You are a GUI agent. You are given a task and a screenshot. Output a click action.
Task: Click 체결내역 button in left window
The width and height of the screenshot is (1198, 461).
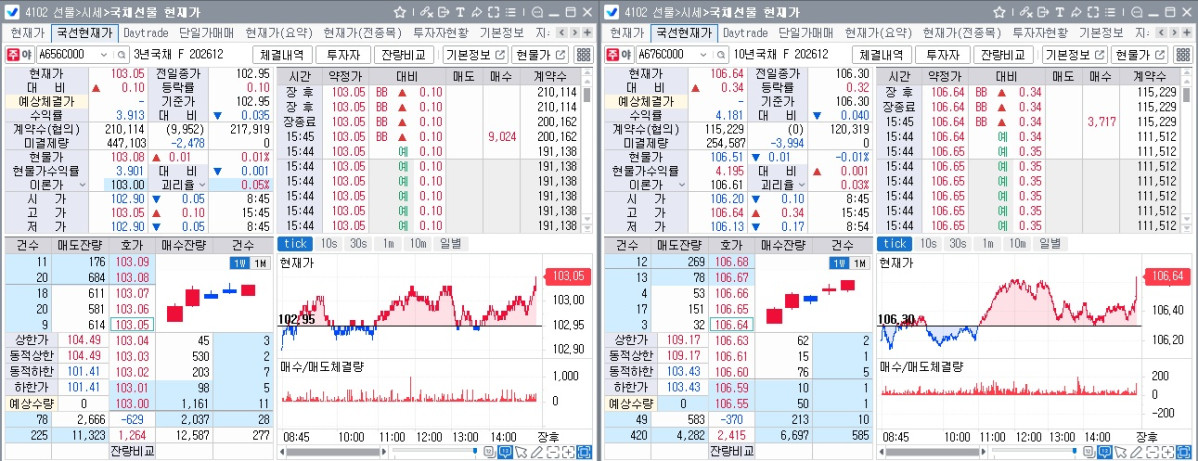click(283, 55)
